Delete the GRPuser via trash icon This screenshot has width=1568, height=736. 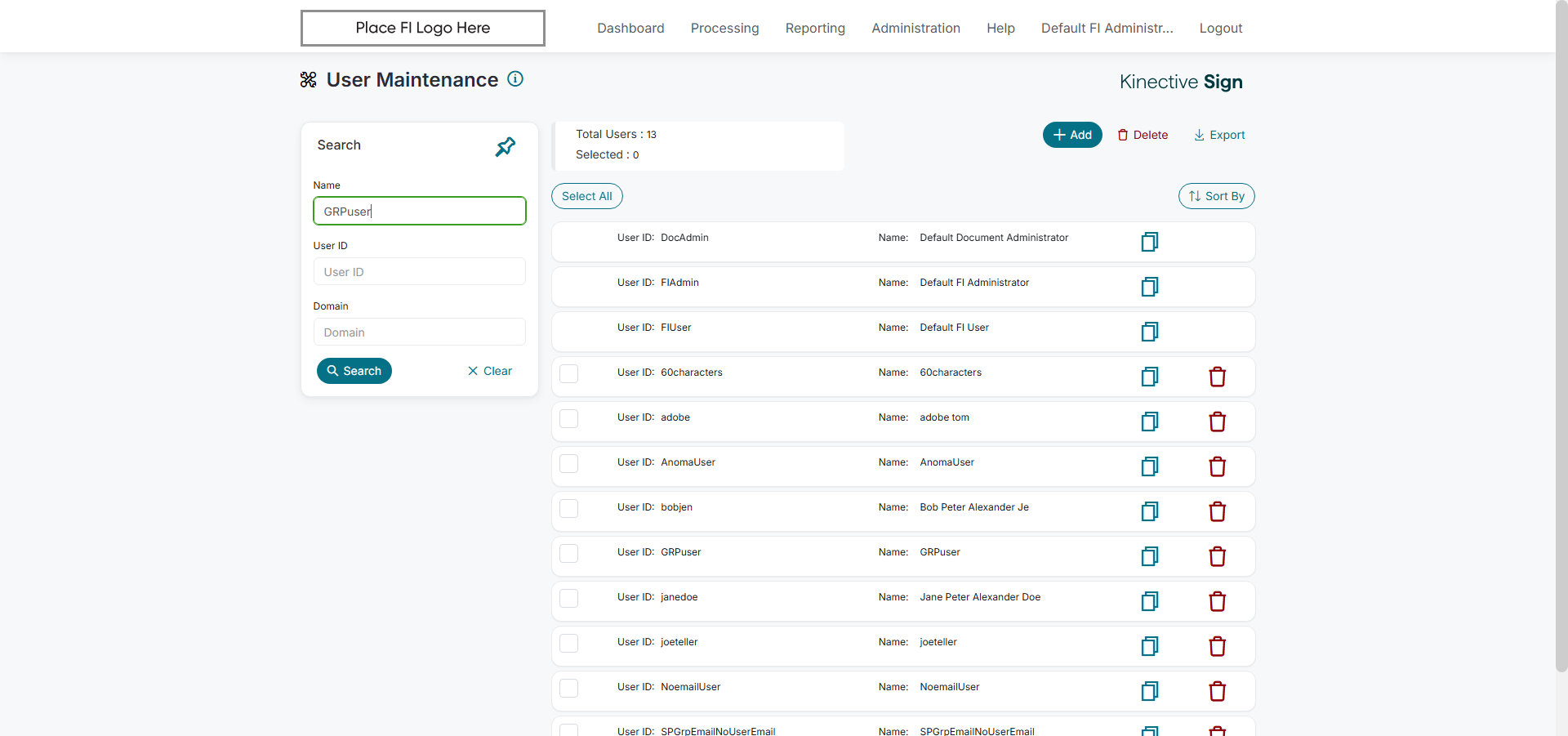tap(1218, 556)
